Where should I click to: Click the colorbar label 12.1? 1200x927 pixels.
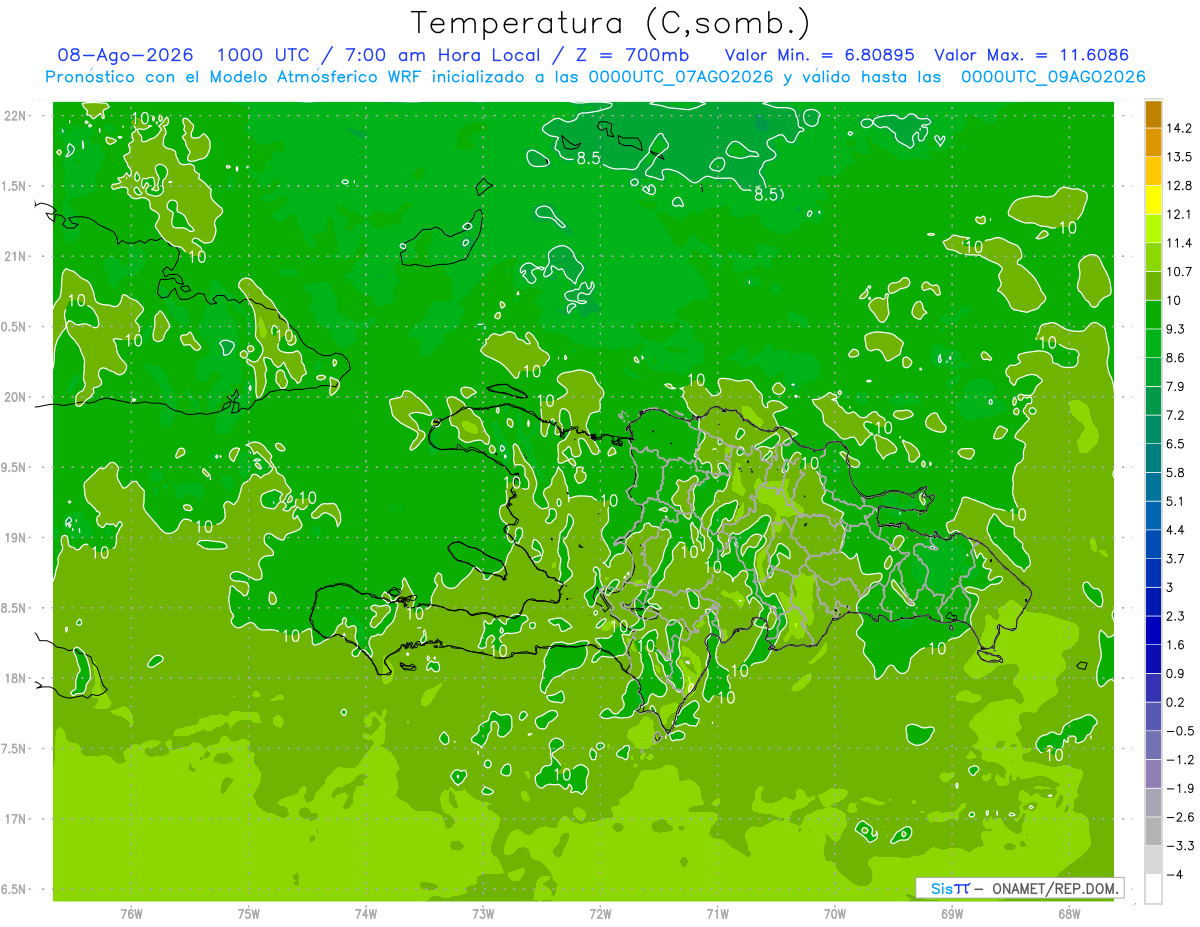[1179, 214]
